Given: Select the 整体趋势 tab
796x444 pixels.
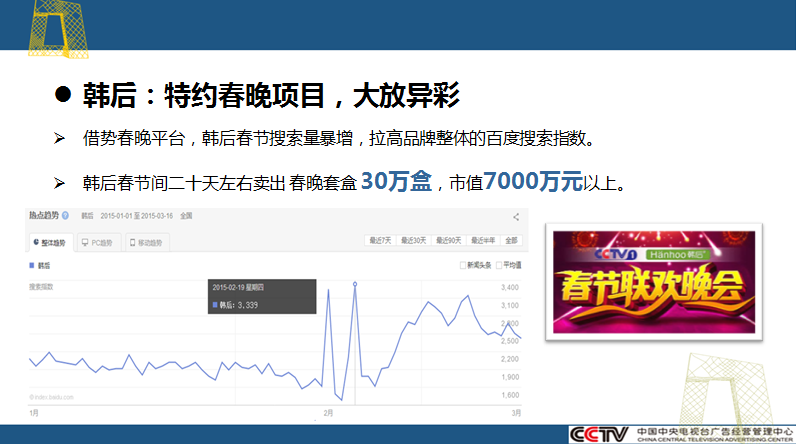Looking at the screenshot, I should [50, 243].
